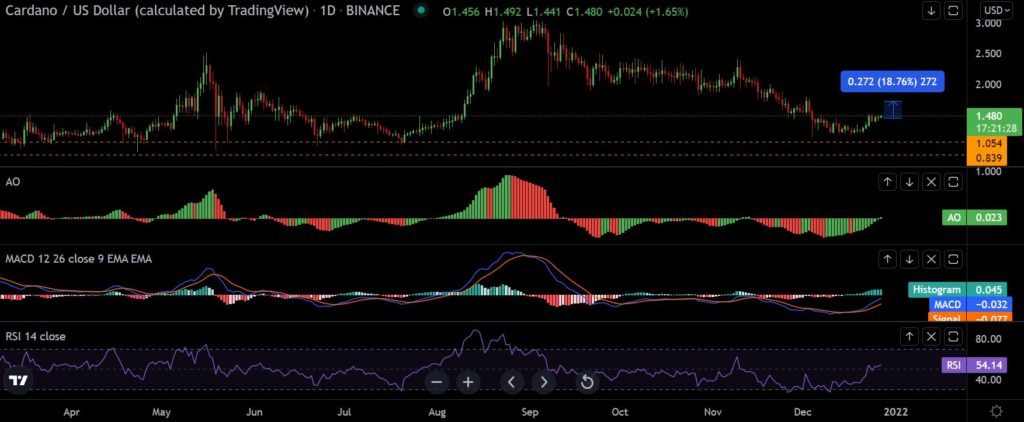The height and width of the screenshot is (422, 1024).
Task: Zoom in the chart with plus button
Action: point(468,382)
